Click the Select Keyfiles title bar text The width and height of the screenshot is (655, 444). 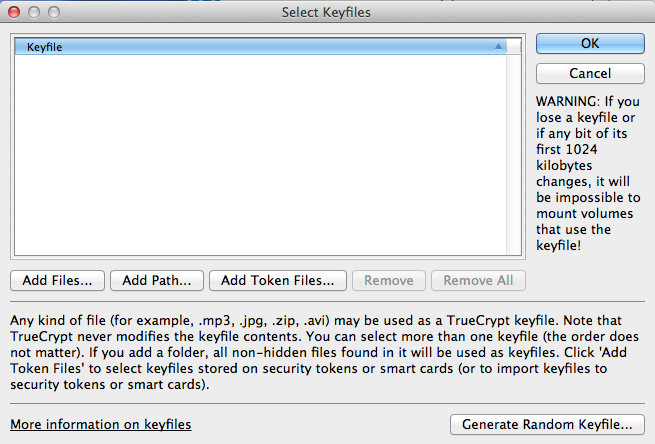(327, 13)
